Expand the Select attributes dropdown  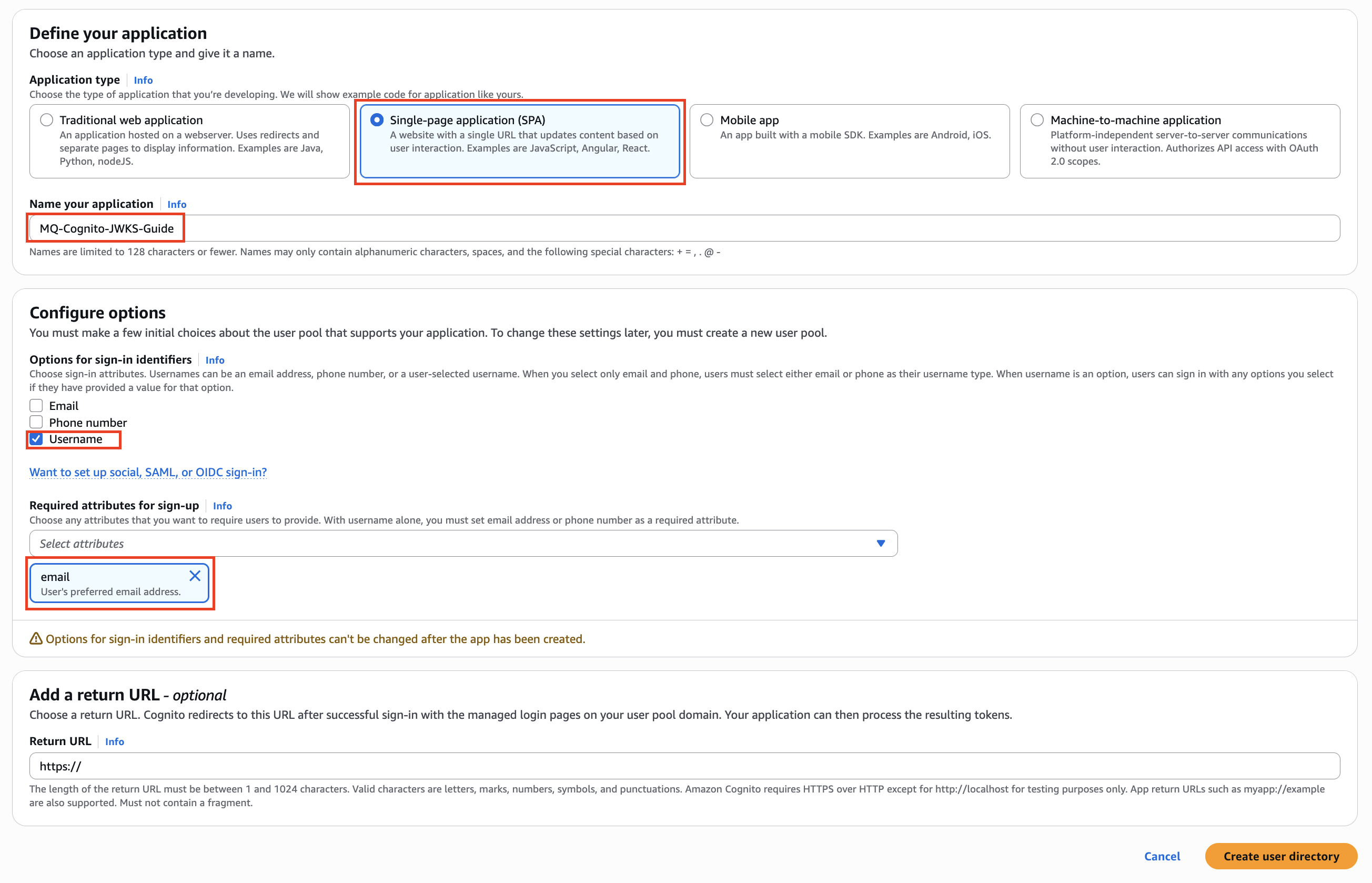click(x=463, y=543)
